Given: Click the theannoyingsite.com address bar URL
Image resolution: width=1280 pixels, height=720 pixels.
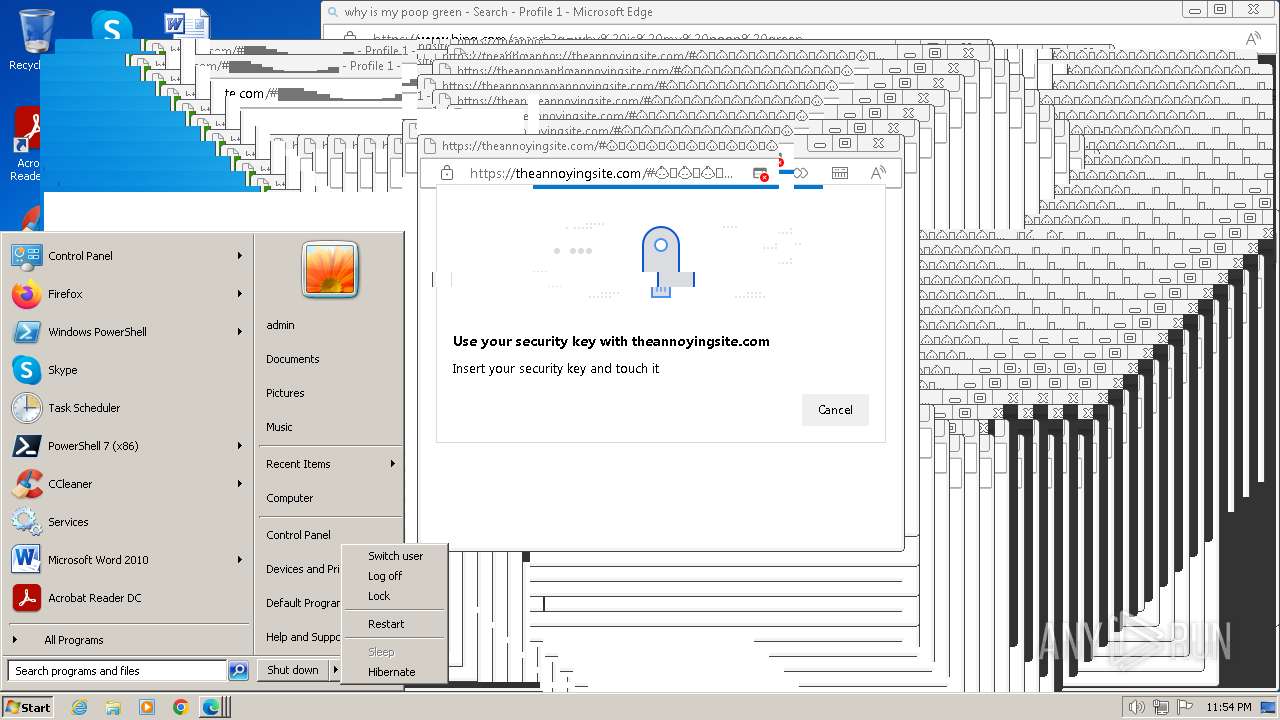Looking at the screenshot, I should (x=601, y=173).
